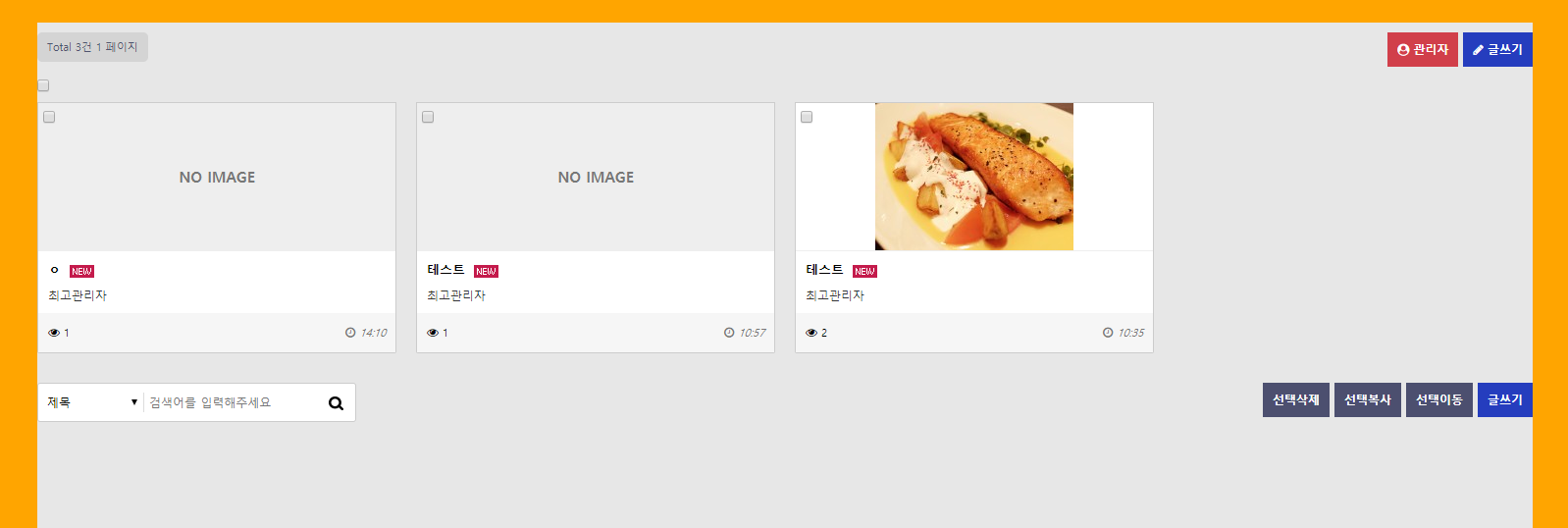
Task: Open the post titled ㅇ
Action: tap(54, 270)
